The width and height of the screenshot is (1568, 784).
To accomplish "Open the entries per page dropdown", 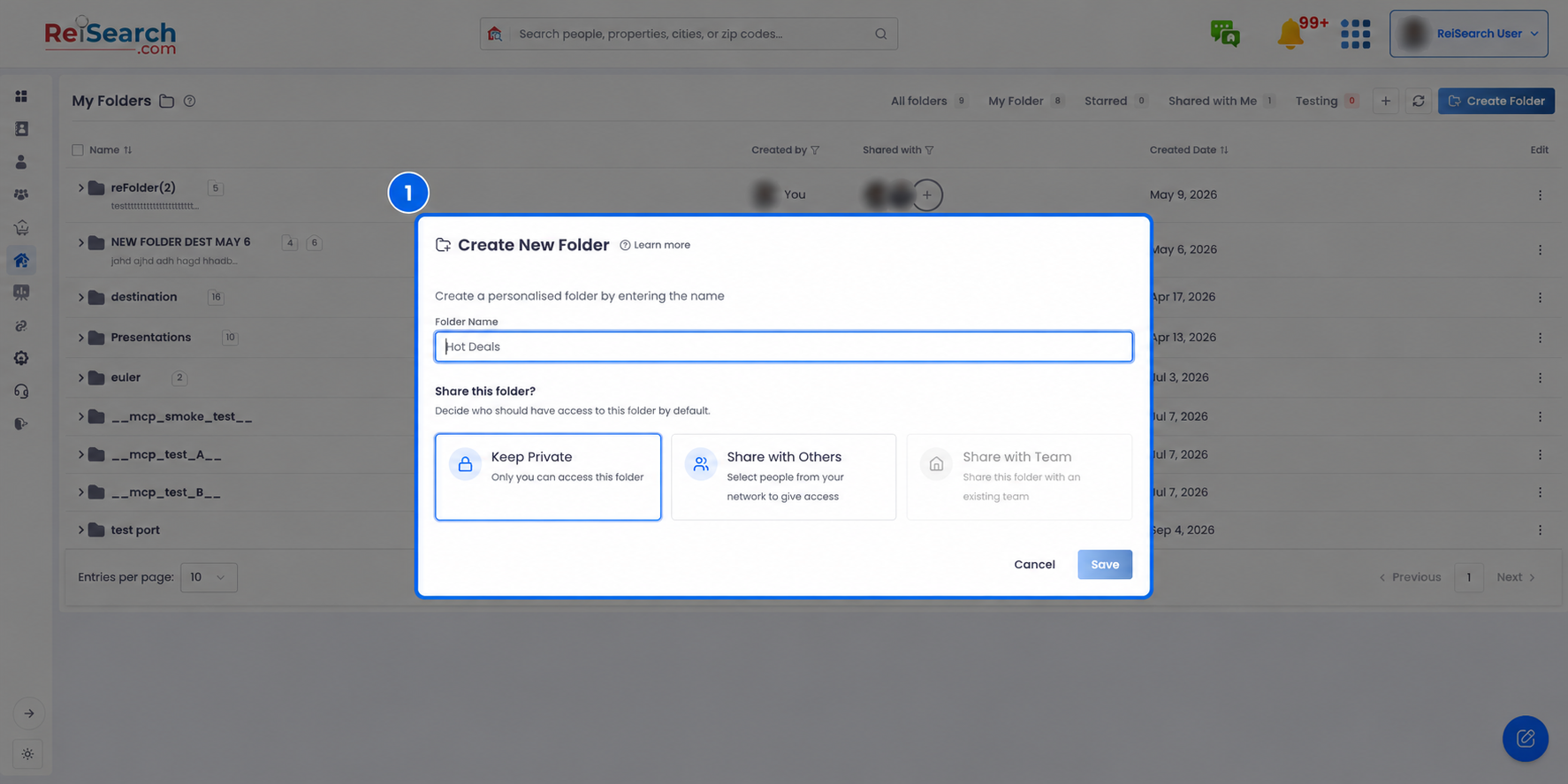I will [x=209, y=577].
